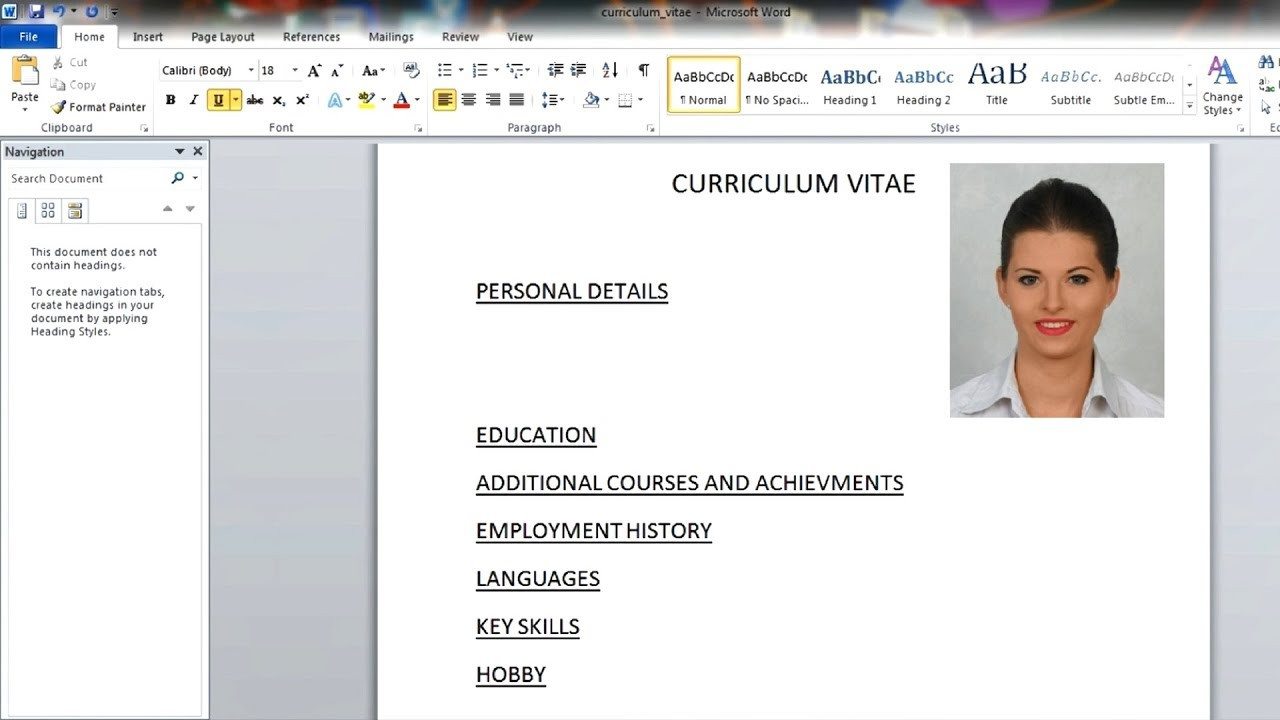This screenshot has height=720, width=1280.
Task: Open the Line Spacing dropdown
Action: pos(552,100)
